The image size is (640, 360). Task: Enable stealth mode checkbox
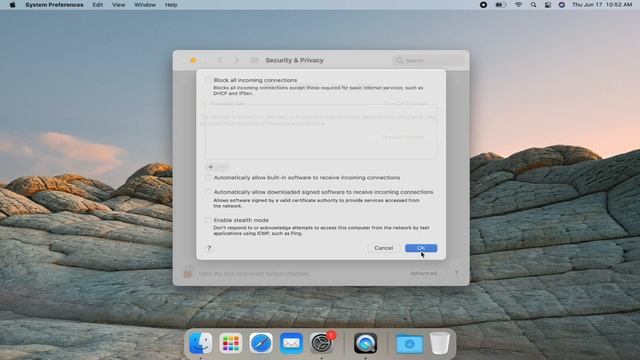tap(208, 220)
